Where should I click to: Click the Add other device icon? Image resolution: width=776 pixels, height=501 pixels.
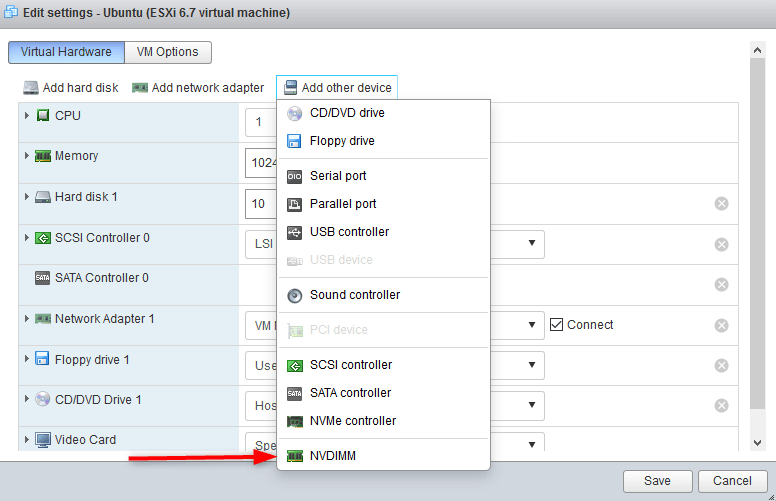[x=291, y=88]
